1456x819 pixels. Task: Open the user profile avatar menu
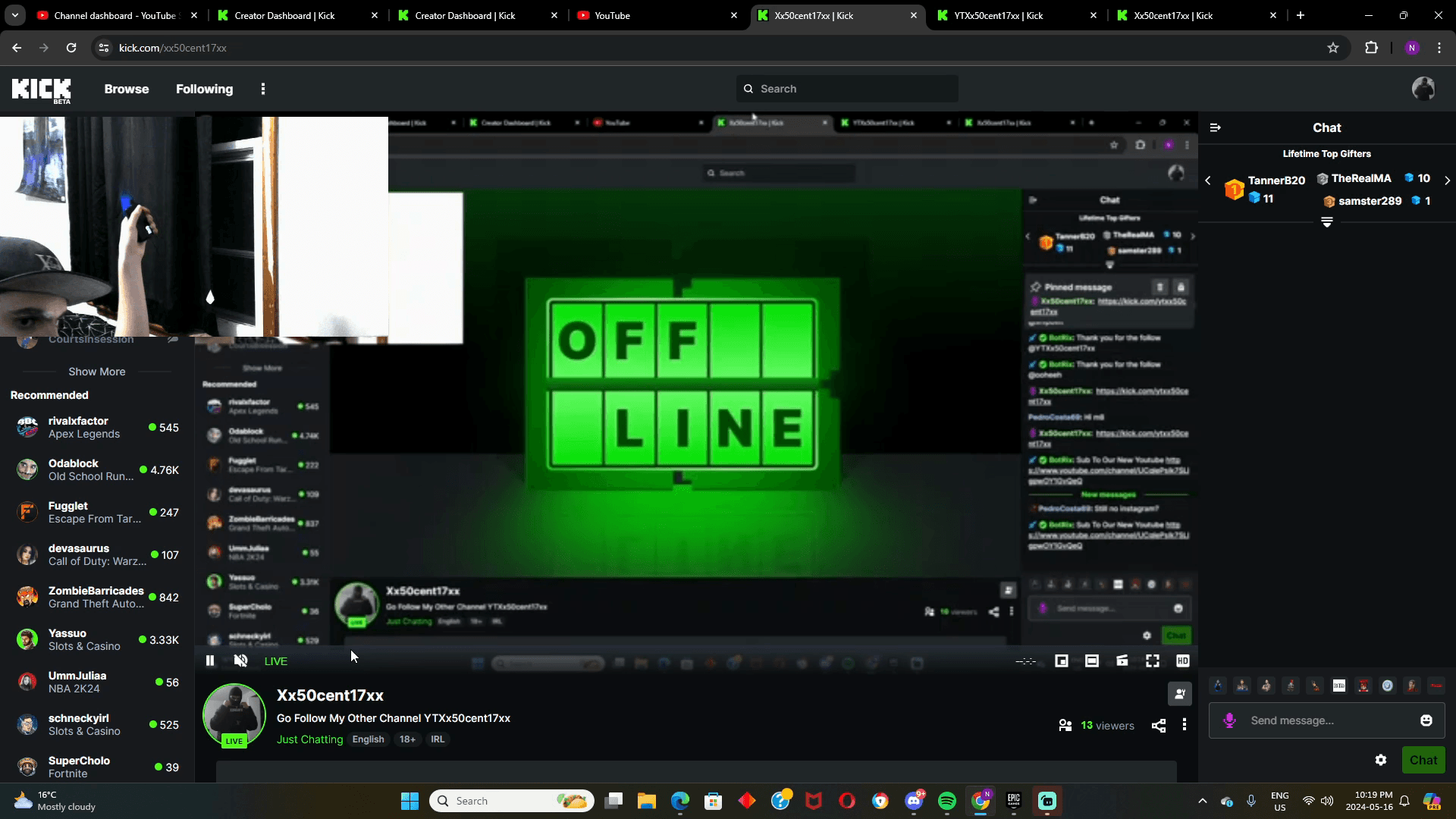pyautogui.click(x=1423, y=89)
